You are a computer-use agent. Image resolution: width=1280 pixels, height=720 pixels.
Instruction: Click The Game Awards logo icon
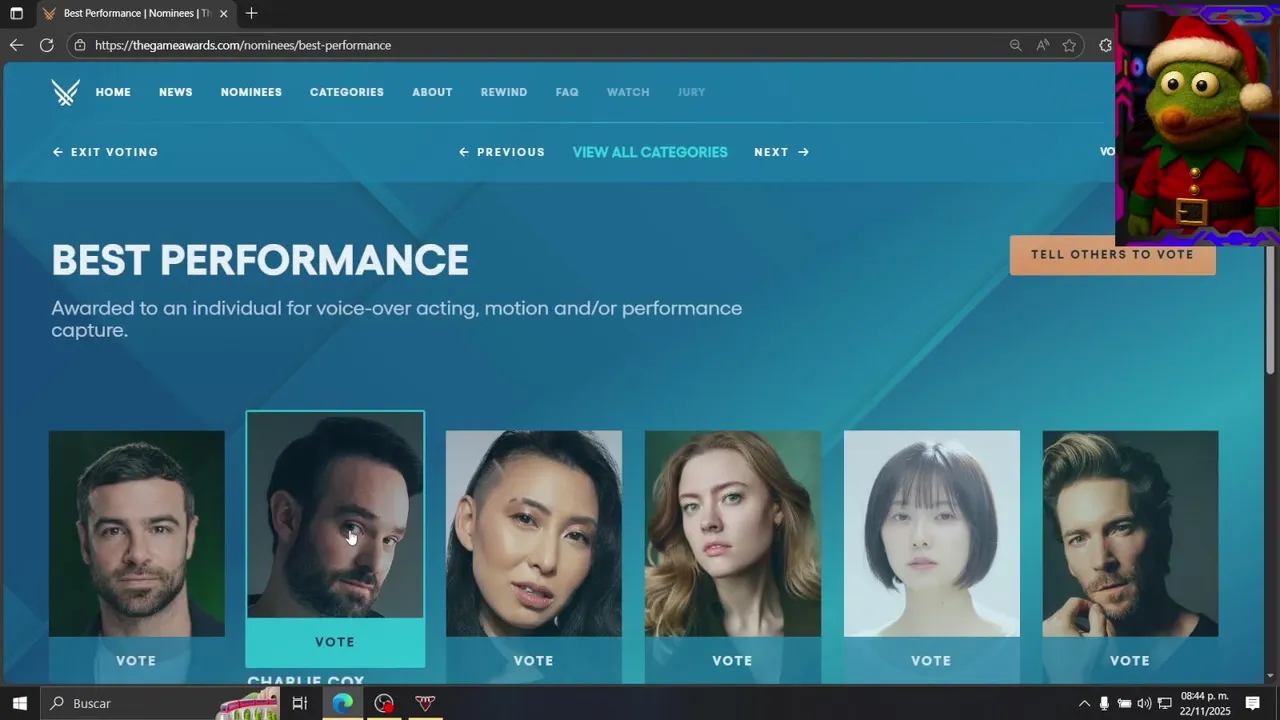66,92
